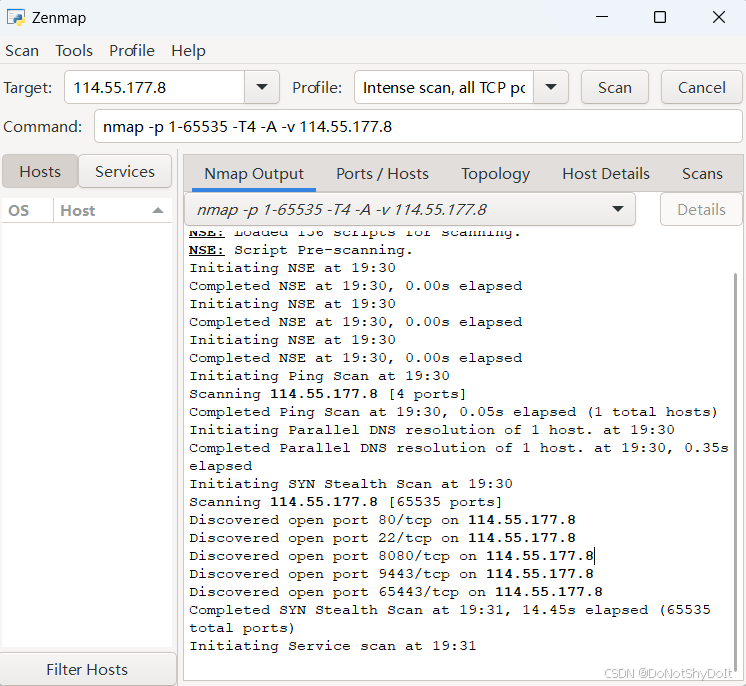746x686 pixels.
Task: Switch to the Nmap Output tab
Action: (x=254, y=174)
